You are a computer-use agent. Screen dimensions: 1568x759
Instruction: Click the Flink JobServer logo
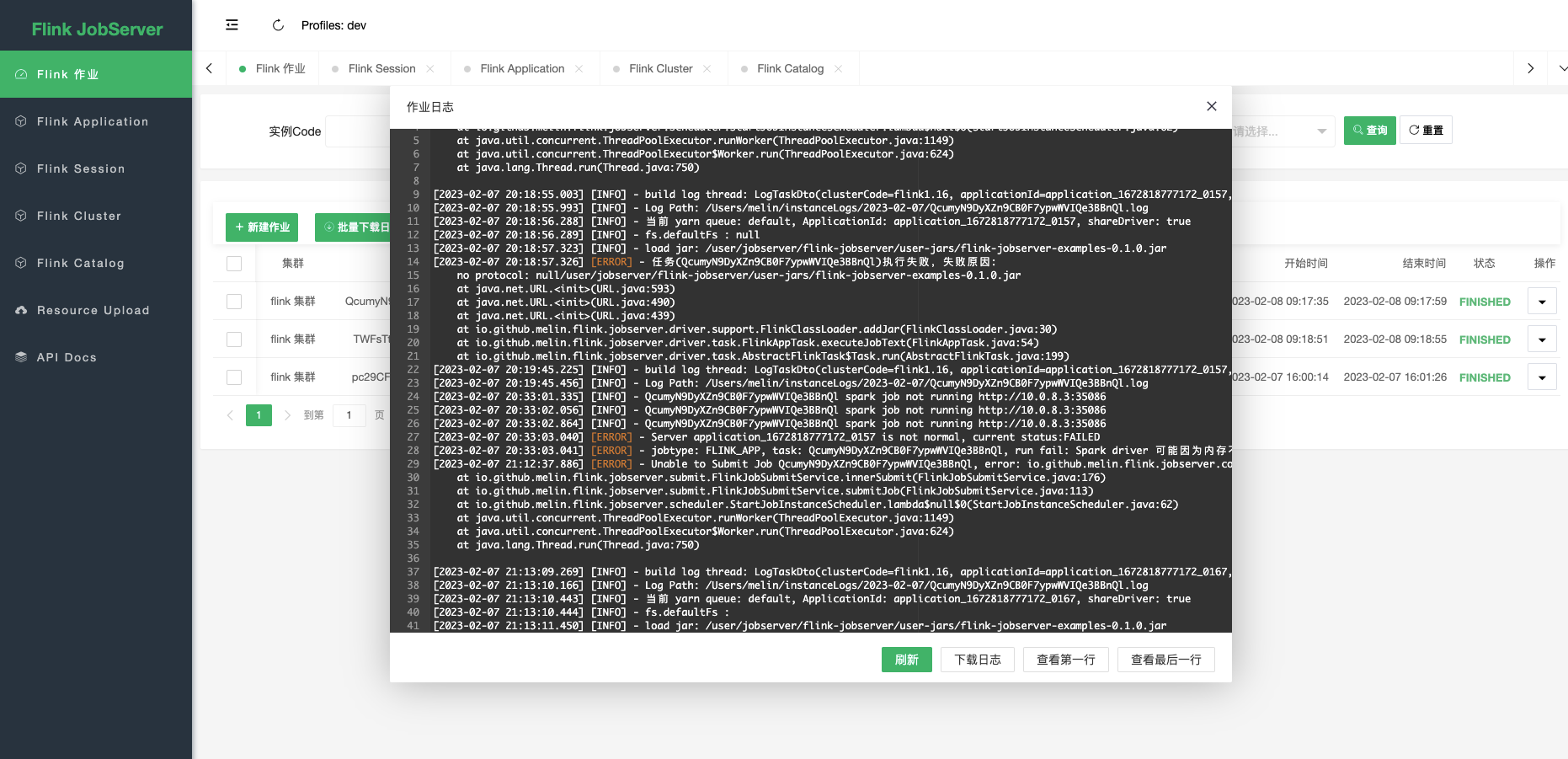pyautogui.click(x=97, y=29)
